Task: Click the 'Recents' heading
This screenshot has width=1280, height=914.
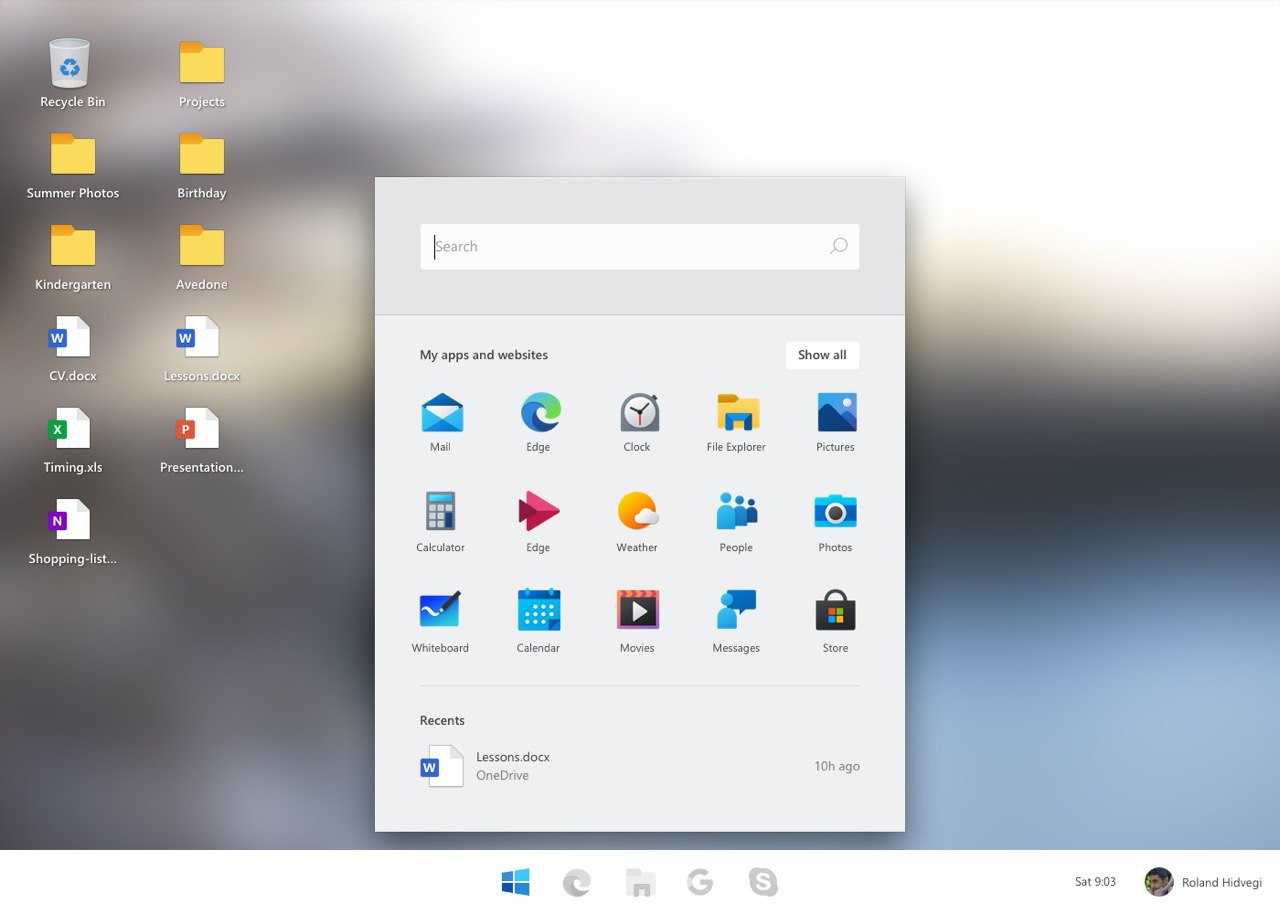Action: coord(442,720)
